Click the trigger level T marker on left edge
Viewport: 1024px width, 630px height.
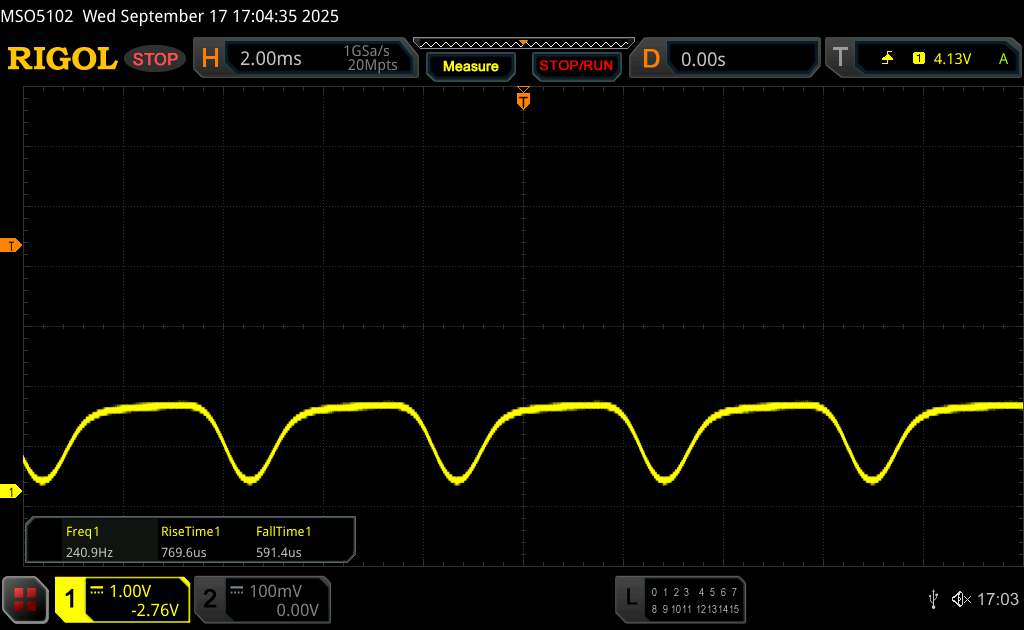click(12, 245)
